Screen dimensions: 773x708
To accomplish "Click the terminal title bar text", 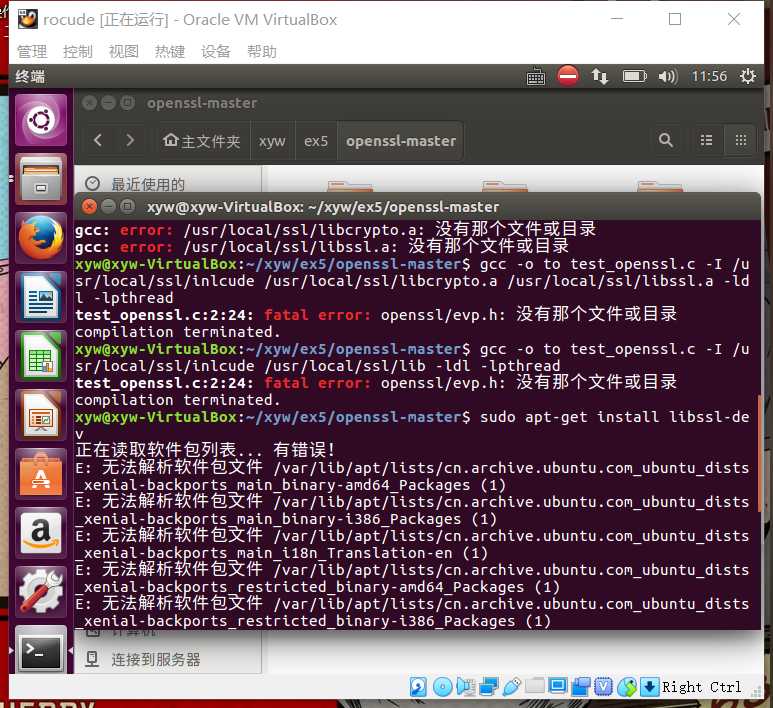I will (323, 207).
